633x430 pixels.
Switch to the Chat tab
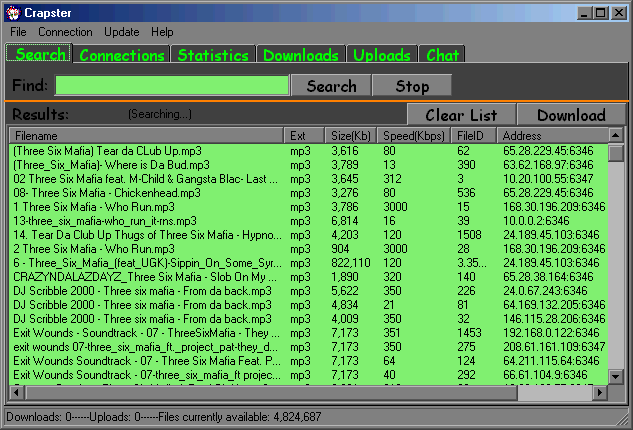[442, 55]
